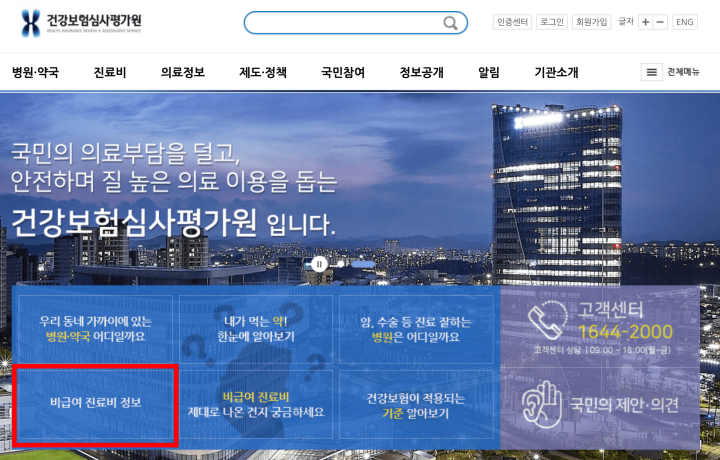This screenshot has height=460, width=720.
Task: Click the customer center phone icon
Action: tap(547, 320)
